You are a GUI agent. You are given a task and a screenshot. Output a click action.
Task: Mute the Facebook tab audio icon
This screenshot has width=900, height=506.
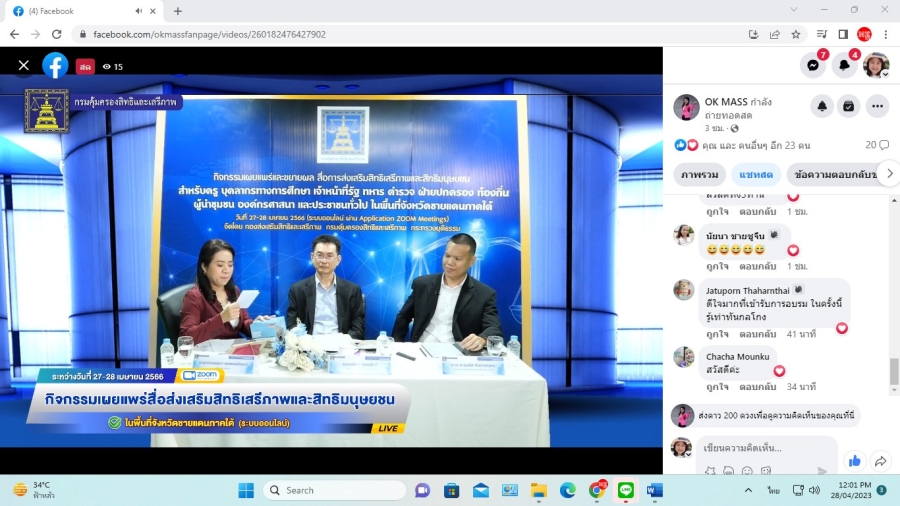pos(138,11)
